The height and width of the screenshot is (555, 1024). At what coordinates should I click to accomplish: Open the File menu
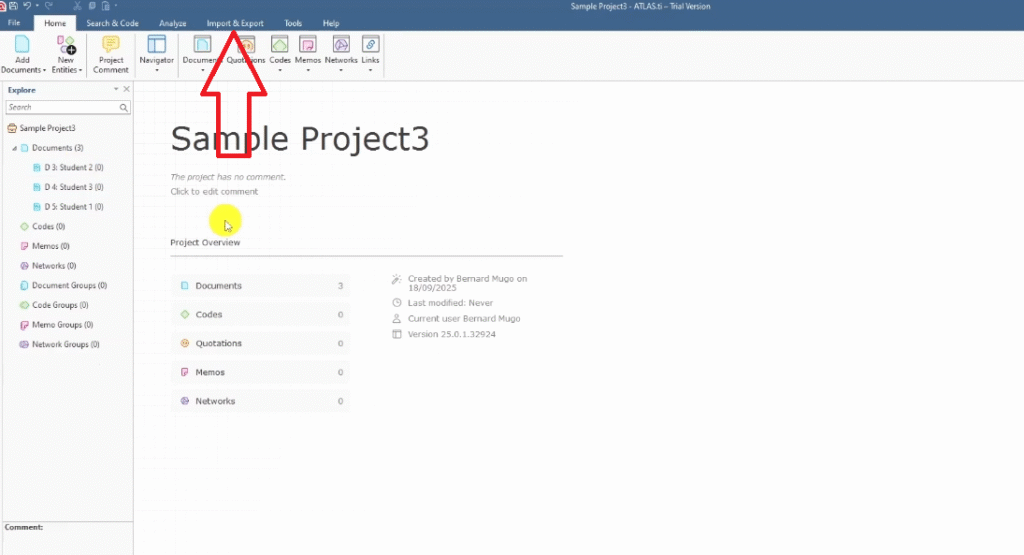pyautogui.click(x=15, y=23)
